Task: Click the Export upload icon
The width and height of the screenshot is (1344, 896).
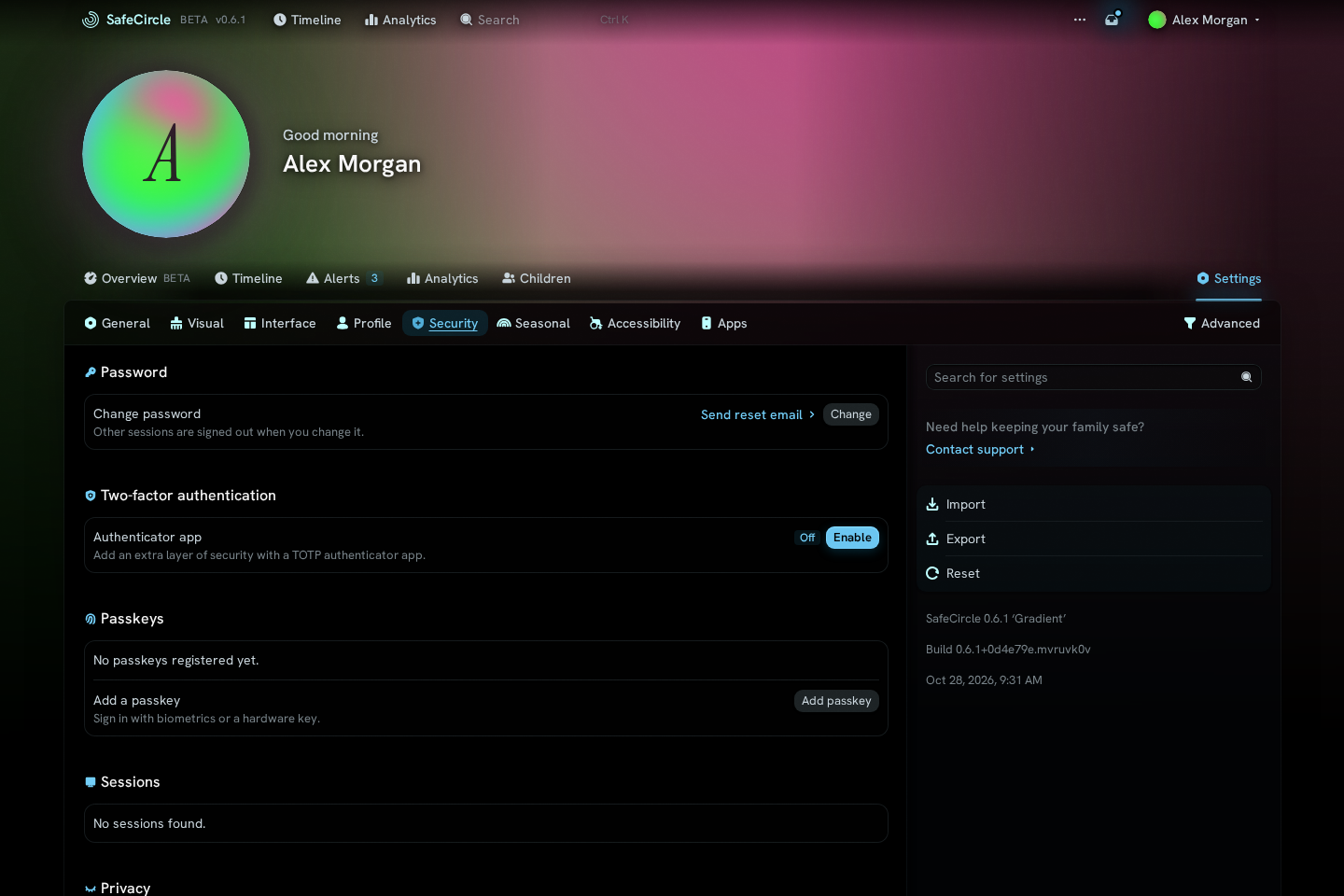Action: tap(932, 539)
